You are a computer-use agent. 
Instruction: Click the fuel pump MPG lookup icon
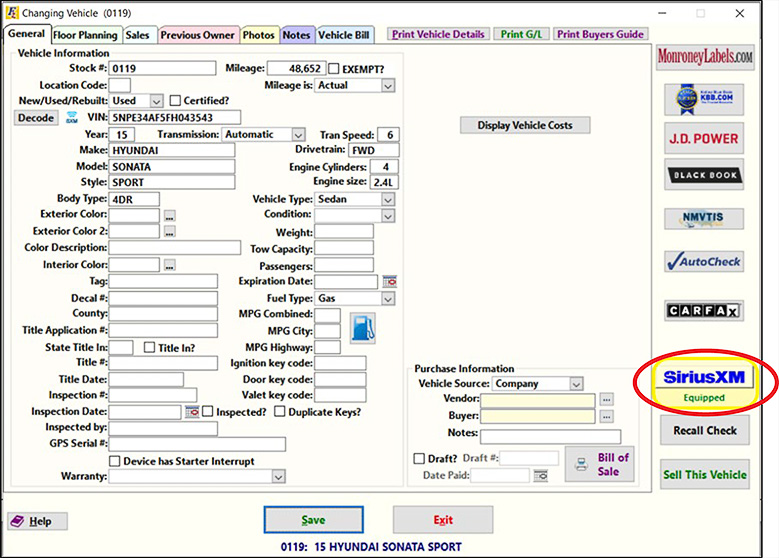363,328
